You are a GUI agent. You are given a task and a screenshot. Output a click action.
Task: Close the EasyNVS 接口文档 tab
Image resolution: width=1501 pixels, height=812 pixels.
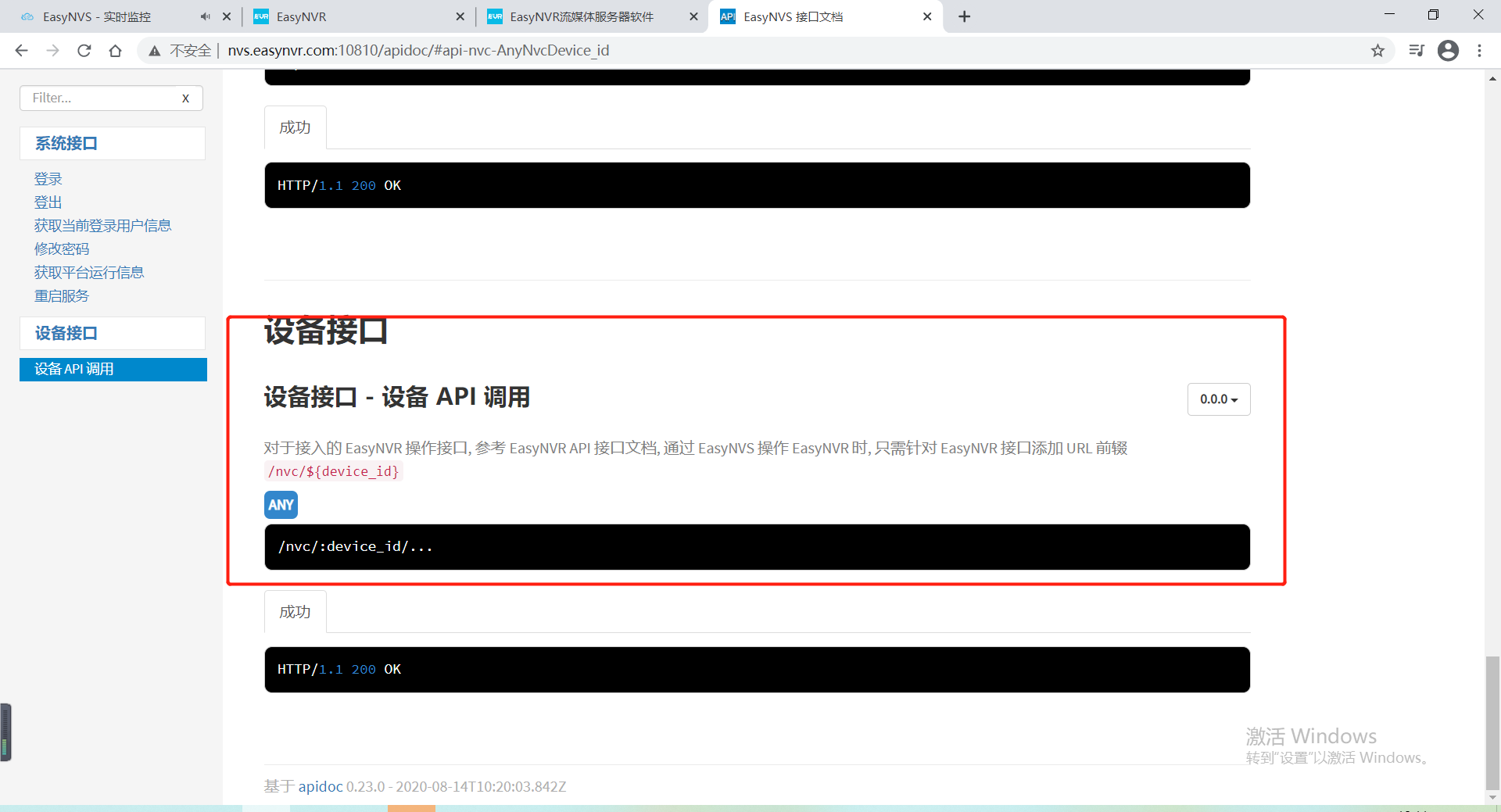point(927,16)
